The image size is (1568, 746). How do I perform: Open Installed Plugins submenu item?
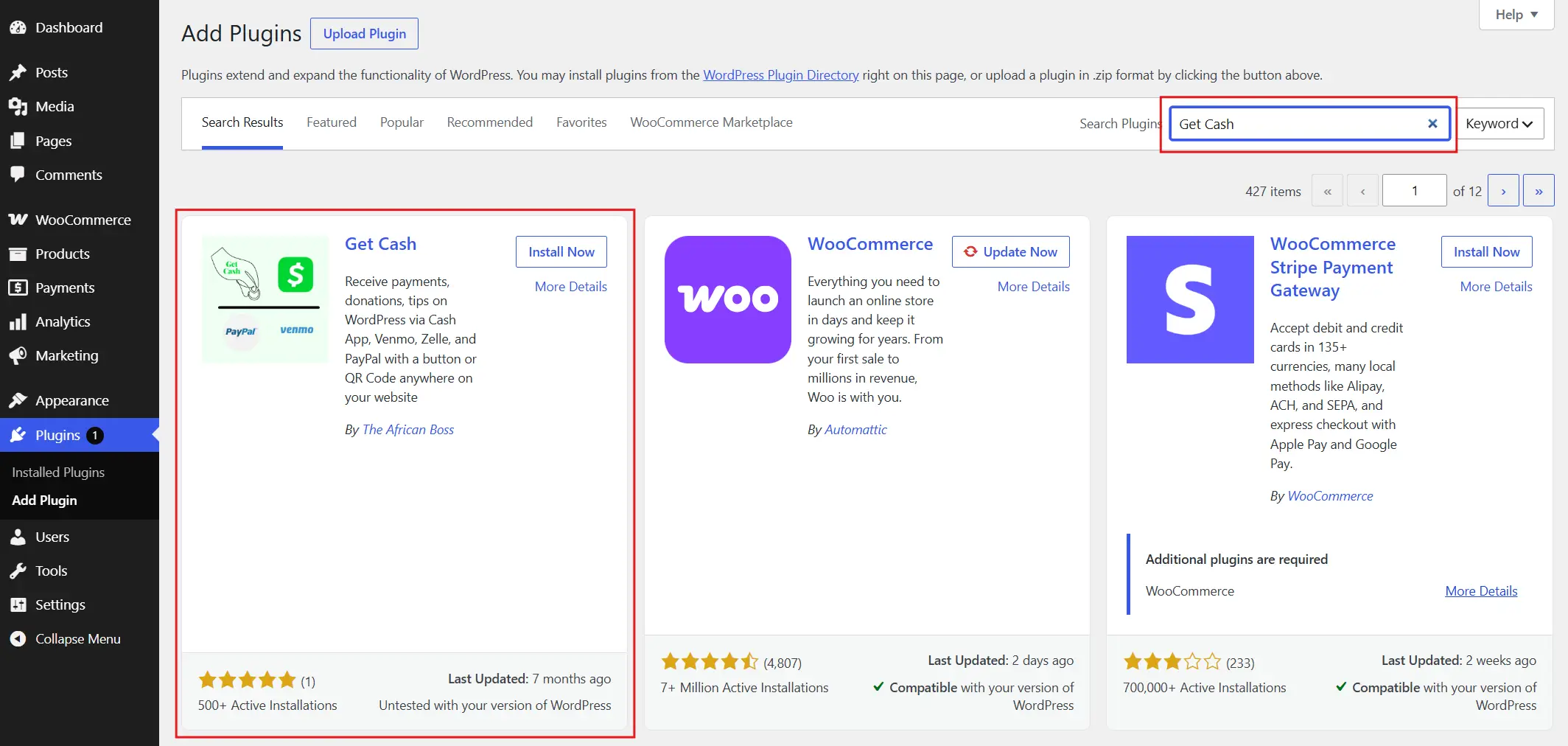coord(58,472)
